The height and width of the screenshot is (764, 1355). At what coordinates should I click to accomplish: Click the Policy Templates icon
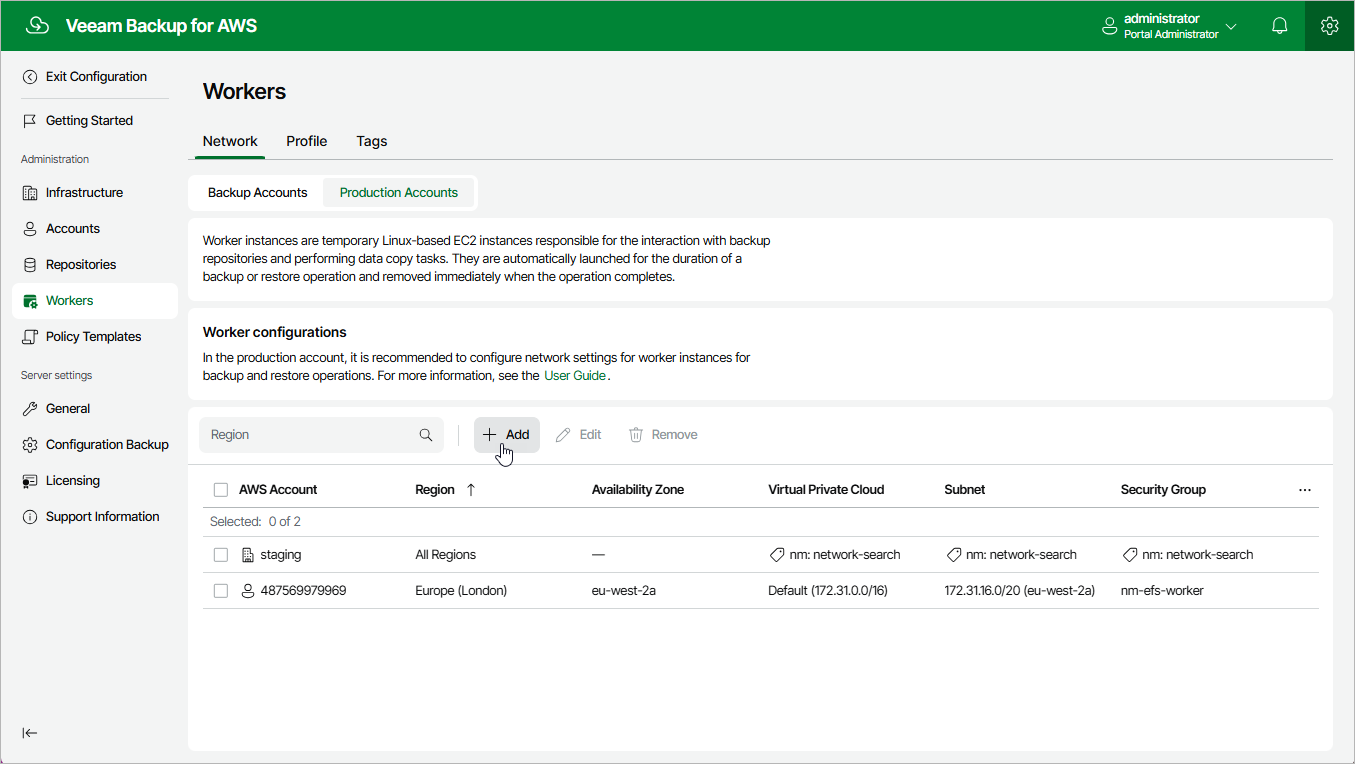[30, 337]
